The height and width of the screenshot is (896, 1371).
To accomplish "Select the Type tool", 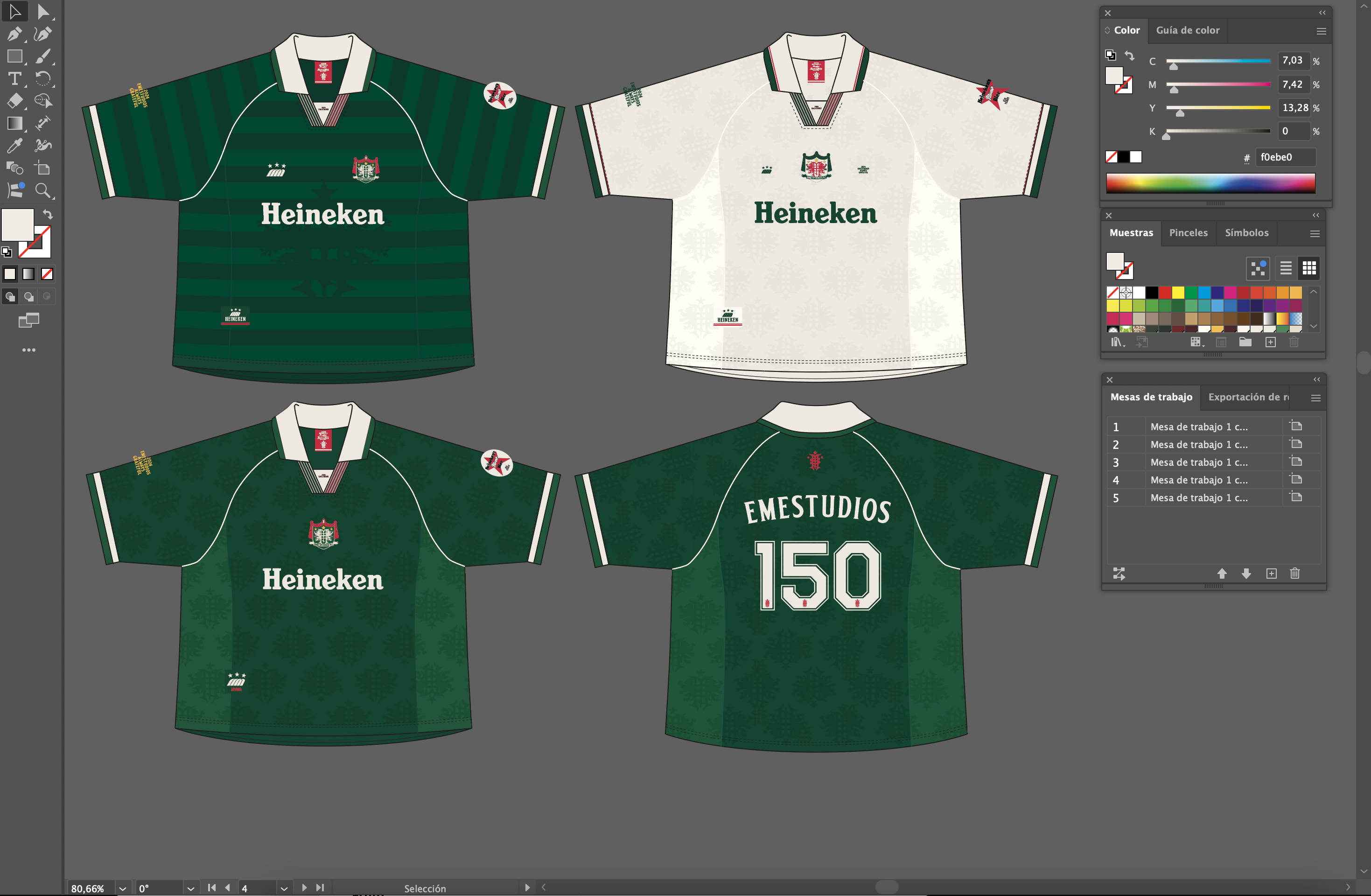I will (x=15, y=78).
